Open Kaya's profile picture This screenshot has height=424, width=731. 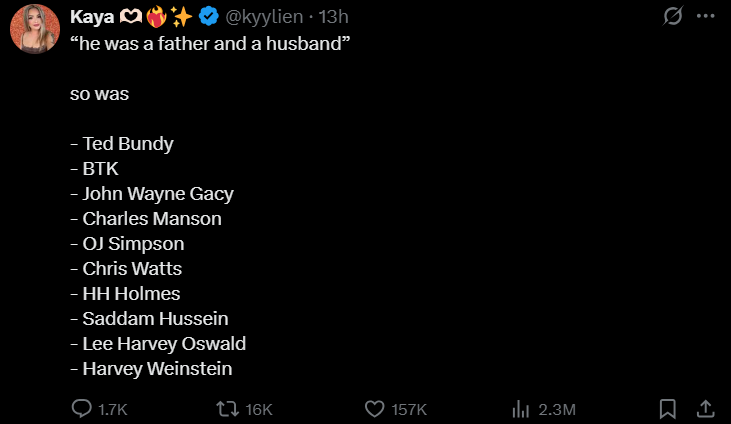(35, 29)
